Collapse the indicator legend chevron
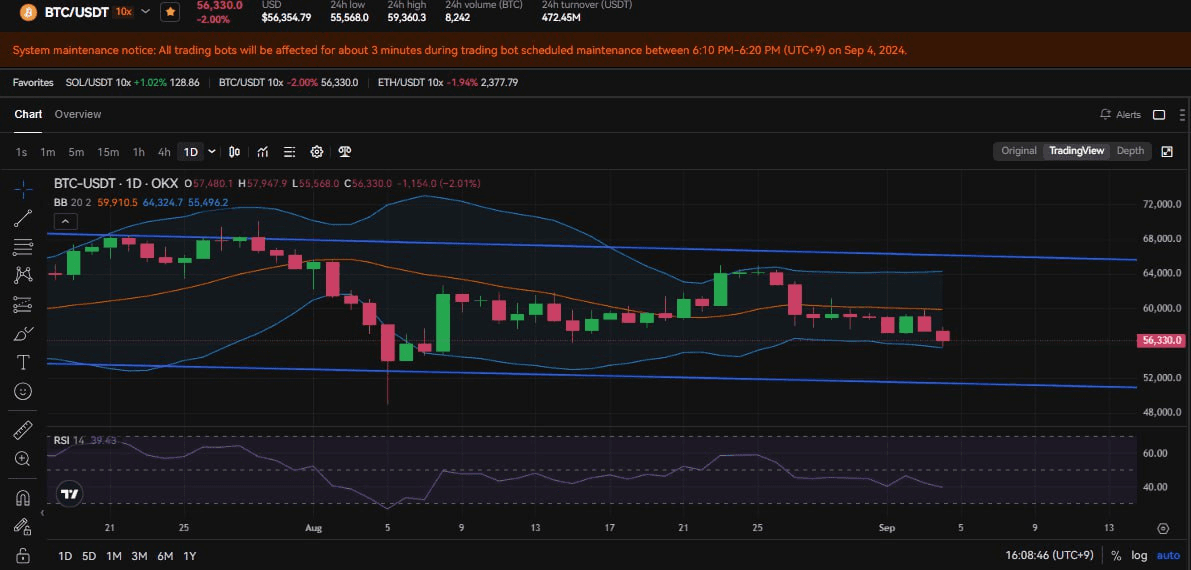The width and height of the screenshot is (1191, 570). click(66, 221)
